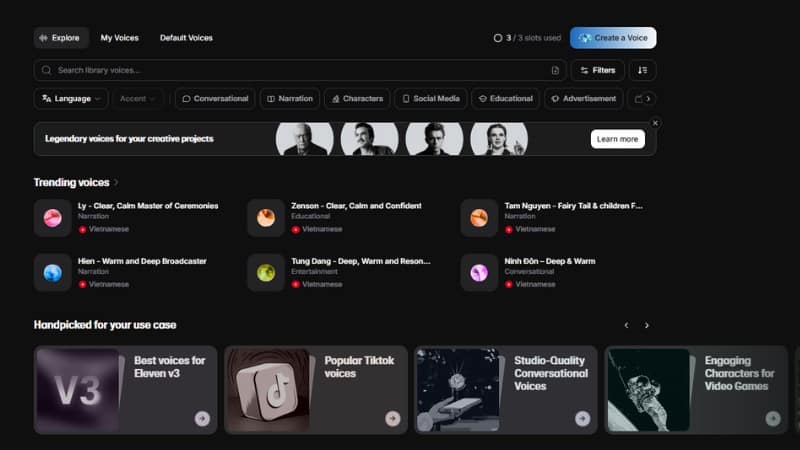Viewport: 800px width, 450px height.
Task: Click the Ninh Đôn voice avatar
Action: click(x=479, y=272)
